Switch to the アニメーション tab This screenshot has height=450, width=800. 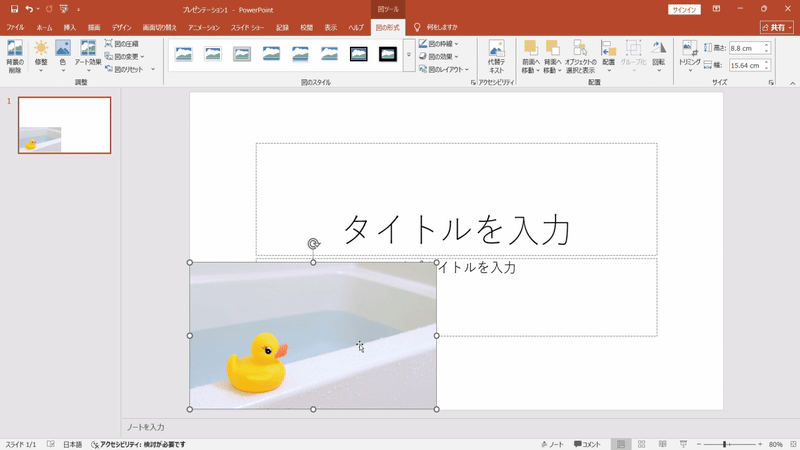(204, 27)
